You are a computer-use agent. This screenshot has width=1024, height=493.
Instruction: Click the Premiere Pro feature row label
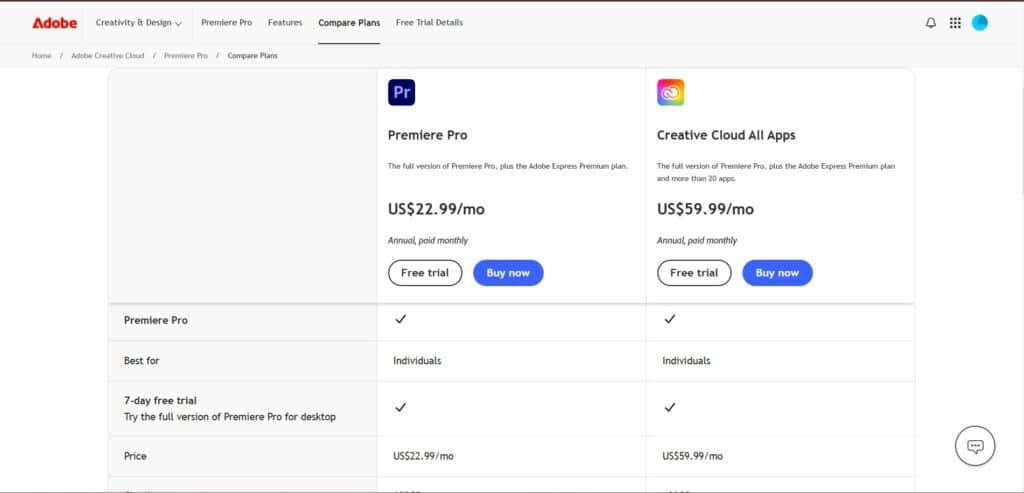[x=155, y=321]
